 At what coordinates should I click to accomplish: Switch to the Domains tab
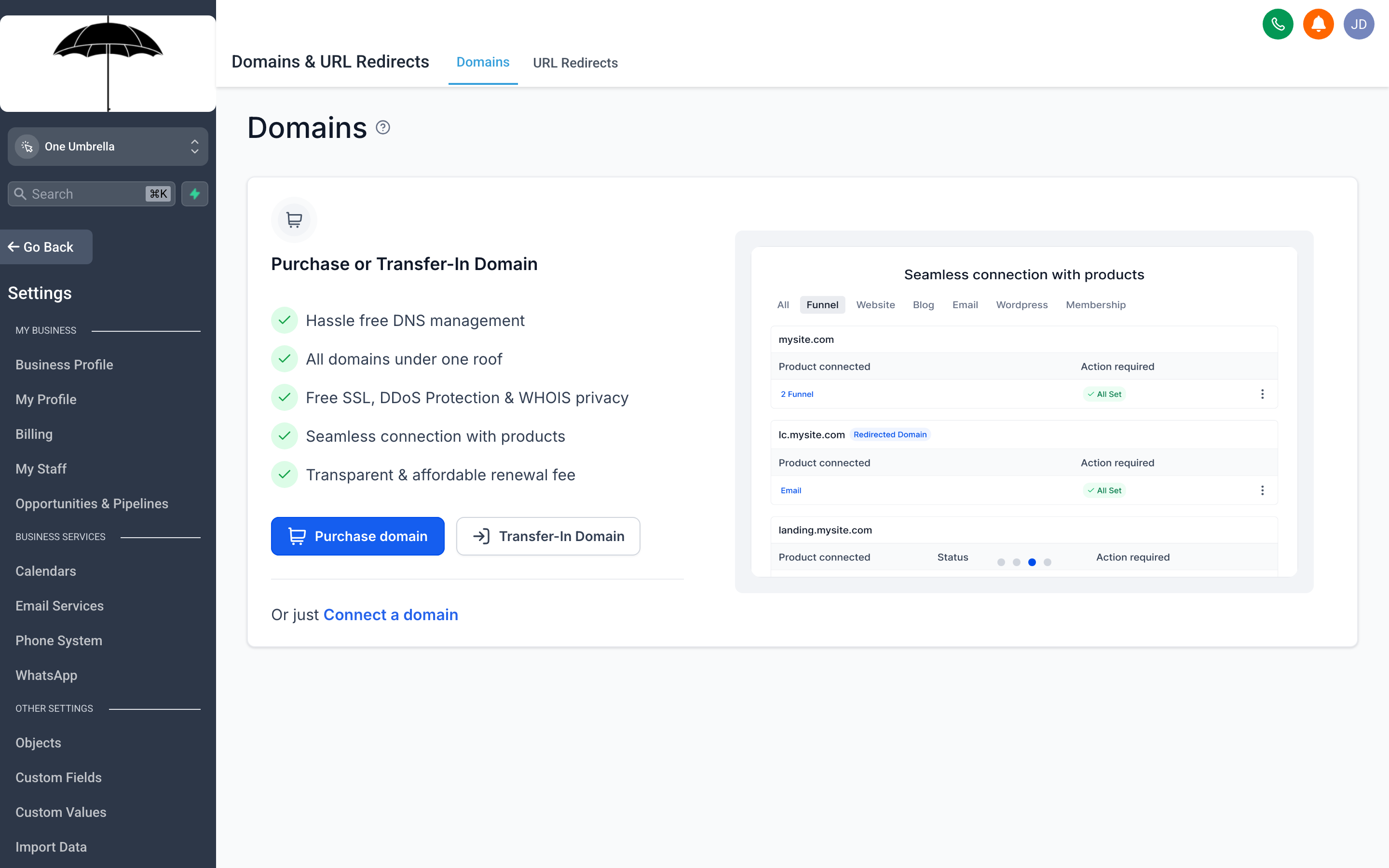coord(483,62)
